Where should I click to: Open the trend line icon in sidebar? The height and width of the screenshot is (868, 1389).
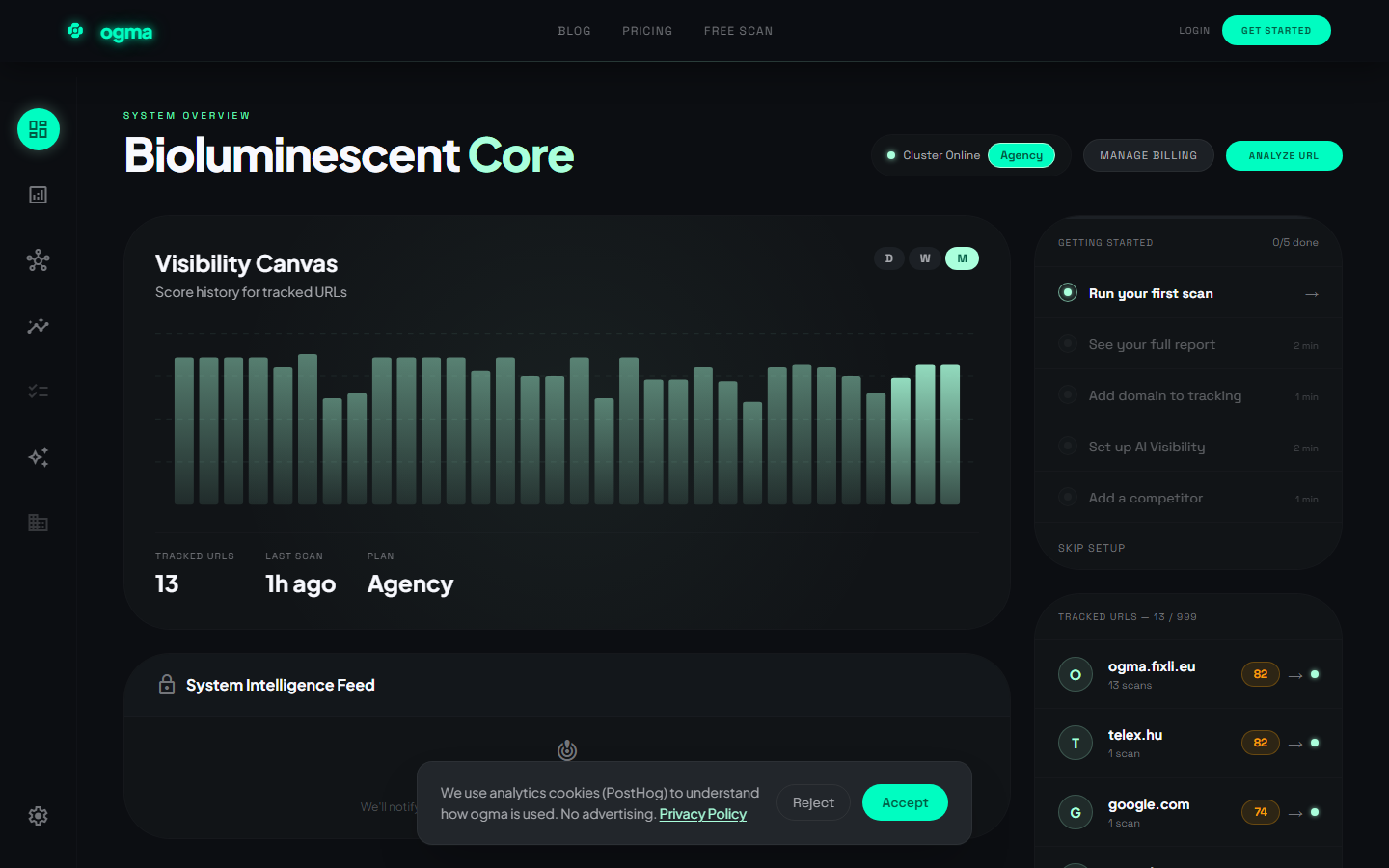click(x=39, y=326)
